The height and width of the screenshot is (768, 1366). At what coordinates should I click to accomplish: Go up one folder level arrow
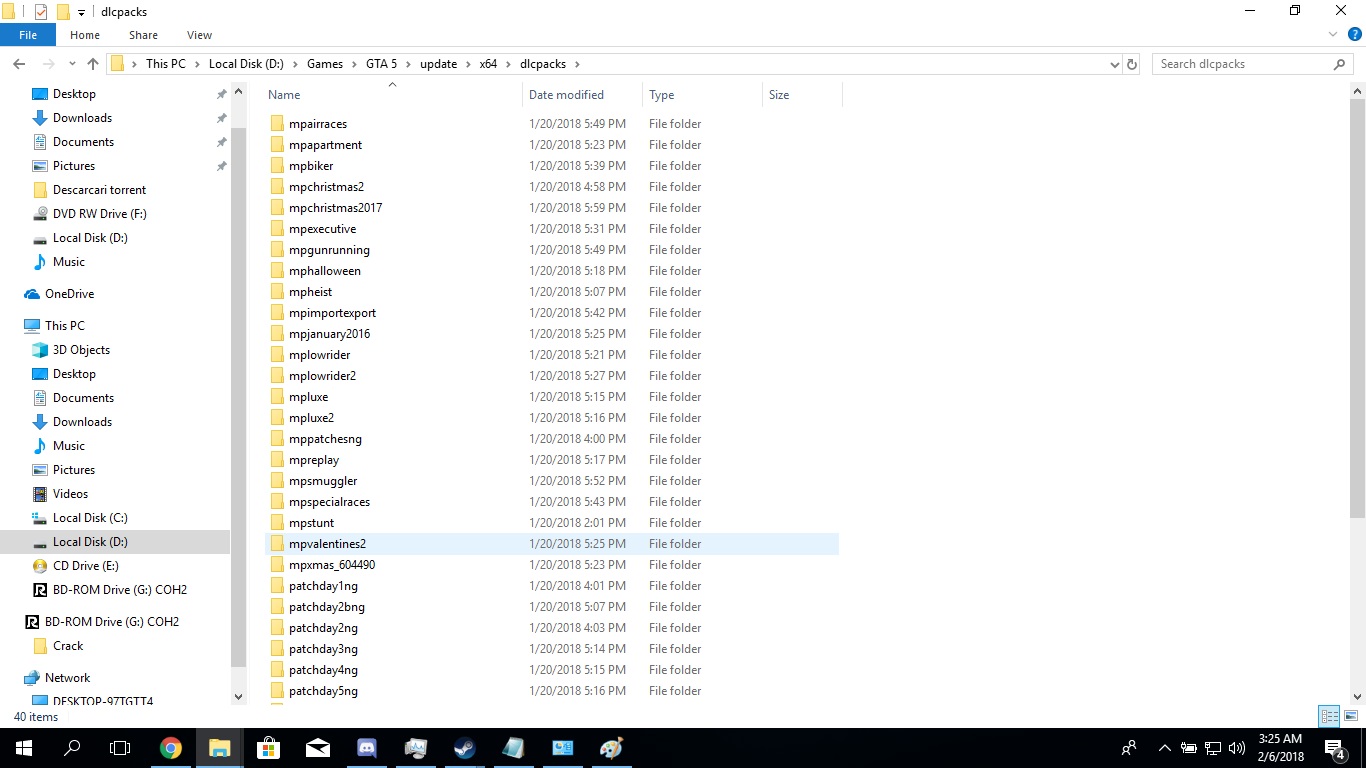click(x=93, y=64)
